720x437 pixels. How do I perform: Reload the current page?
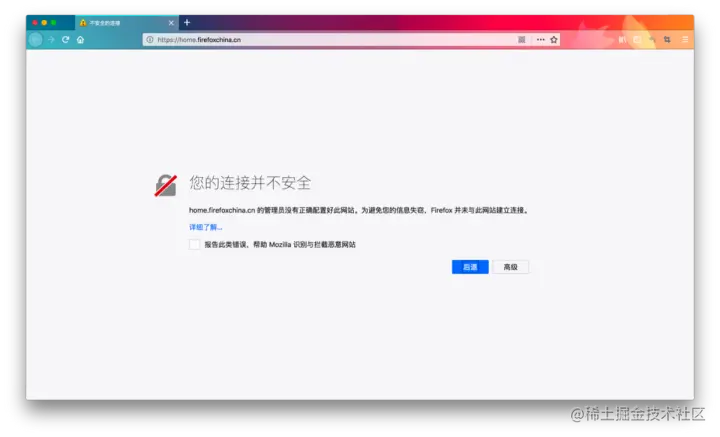tap(66, 40)
